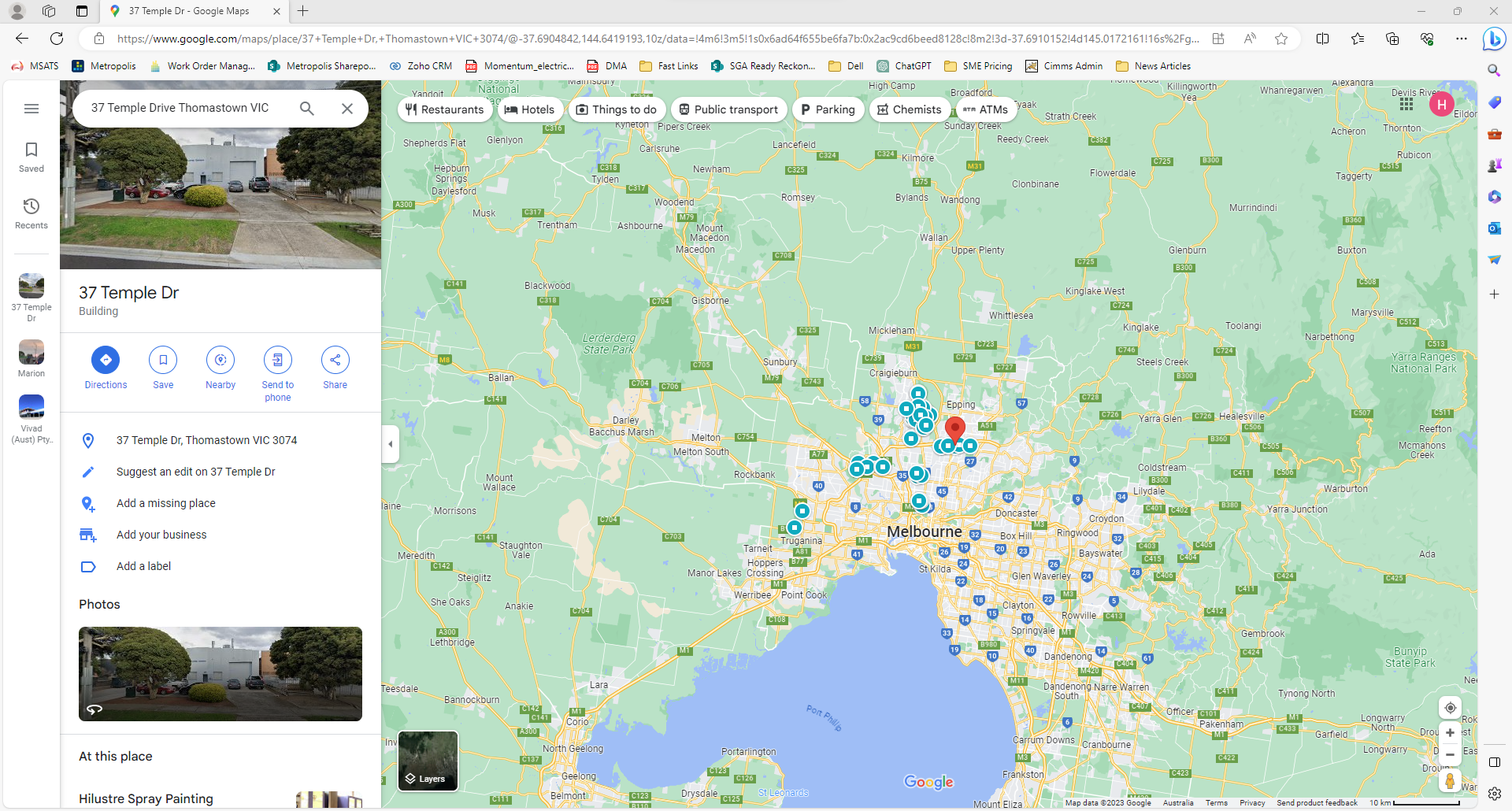Open browser split screen icon
The height and width of the screenshot is (811, 1512).
point(1322,39)
